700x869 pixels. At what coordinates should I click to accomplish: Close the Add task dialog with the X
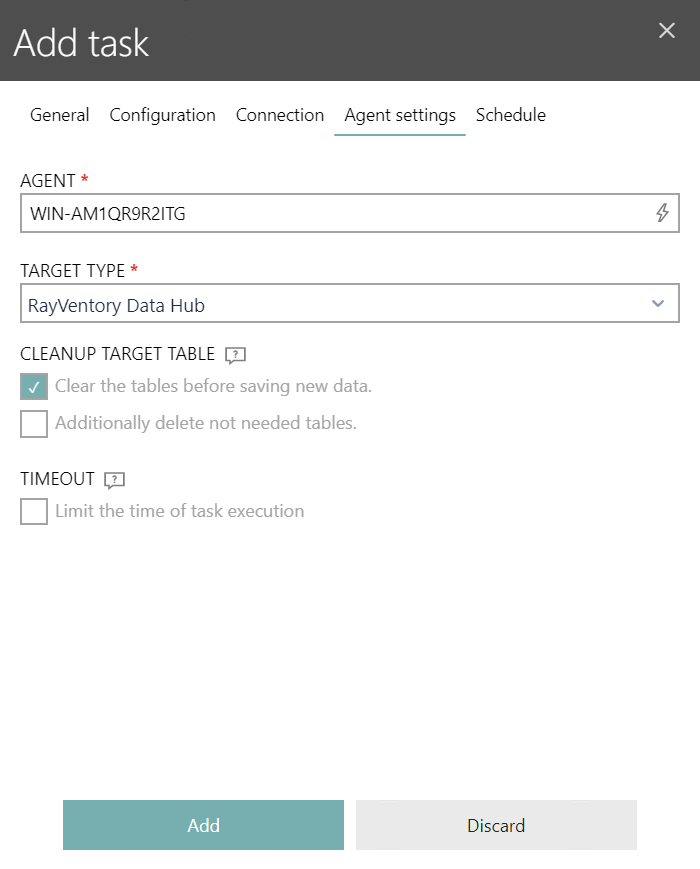pos(666,30)
